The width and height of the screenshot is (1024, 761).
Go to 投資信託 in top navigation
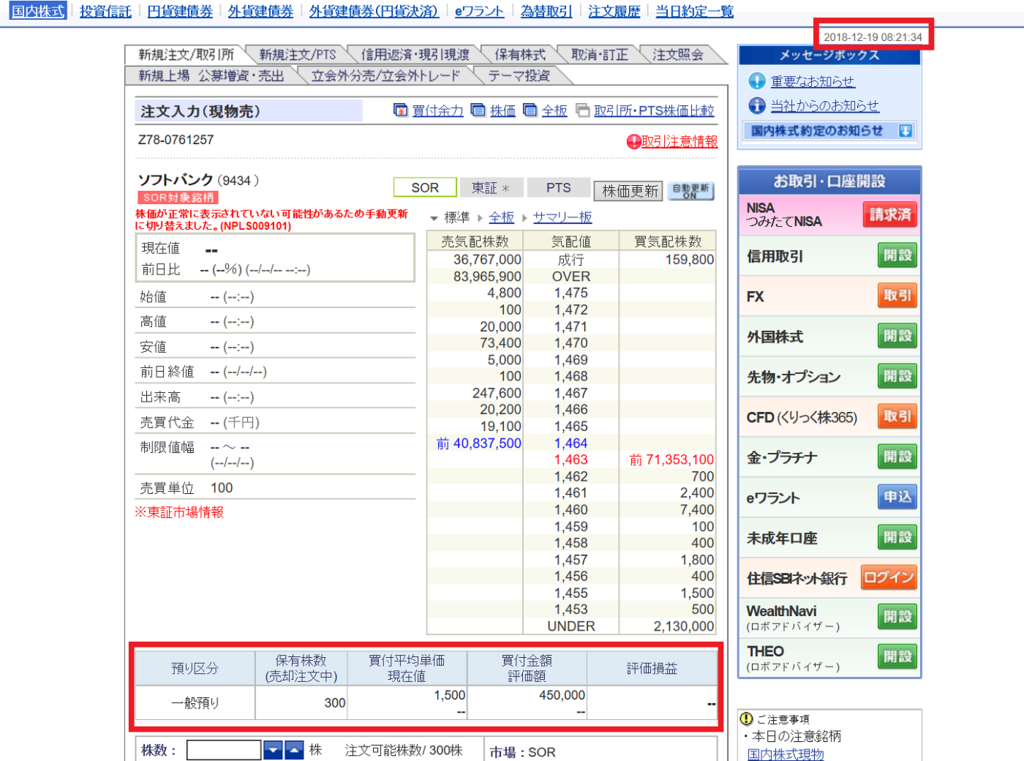pos(105,11)
